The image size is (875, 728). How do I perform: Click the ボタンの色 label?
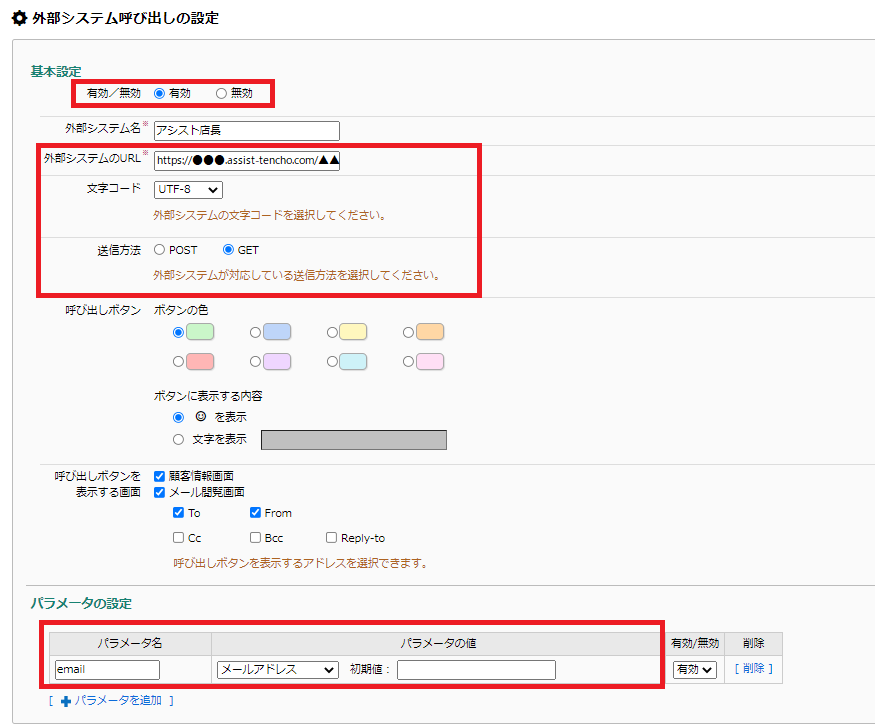coord(181,310)
